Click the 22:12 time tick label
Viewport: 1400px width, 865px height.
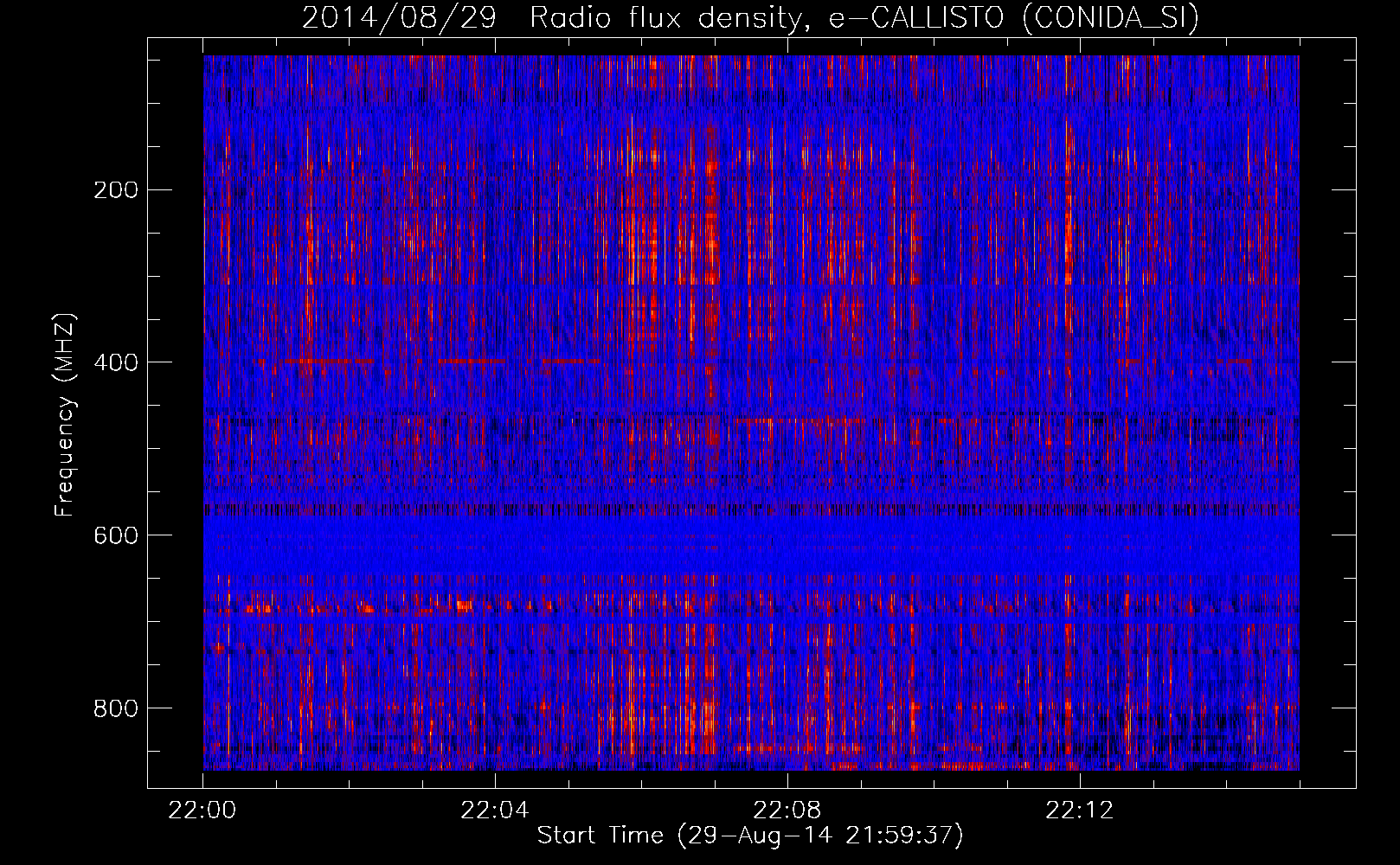tap(1080, 811)
